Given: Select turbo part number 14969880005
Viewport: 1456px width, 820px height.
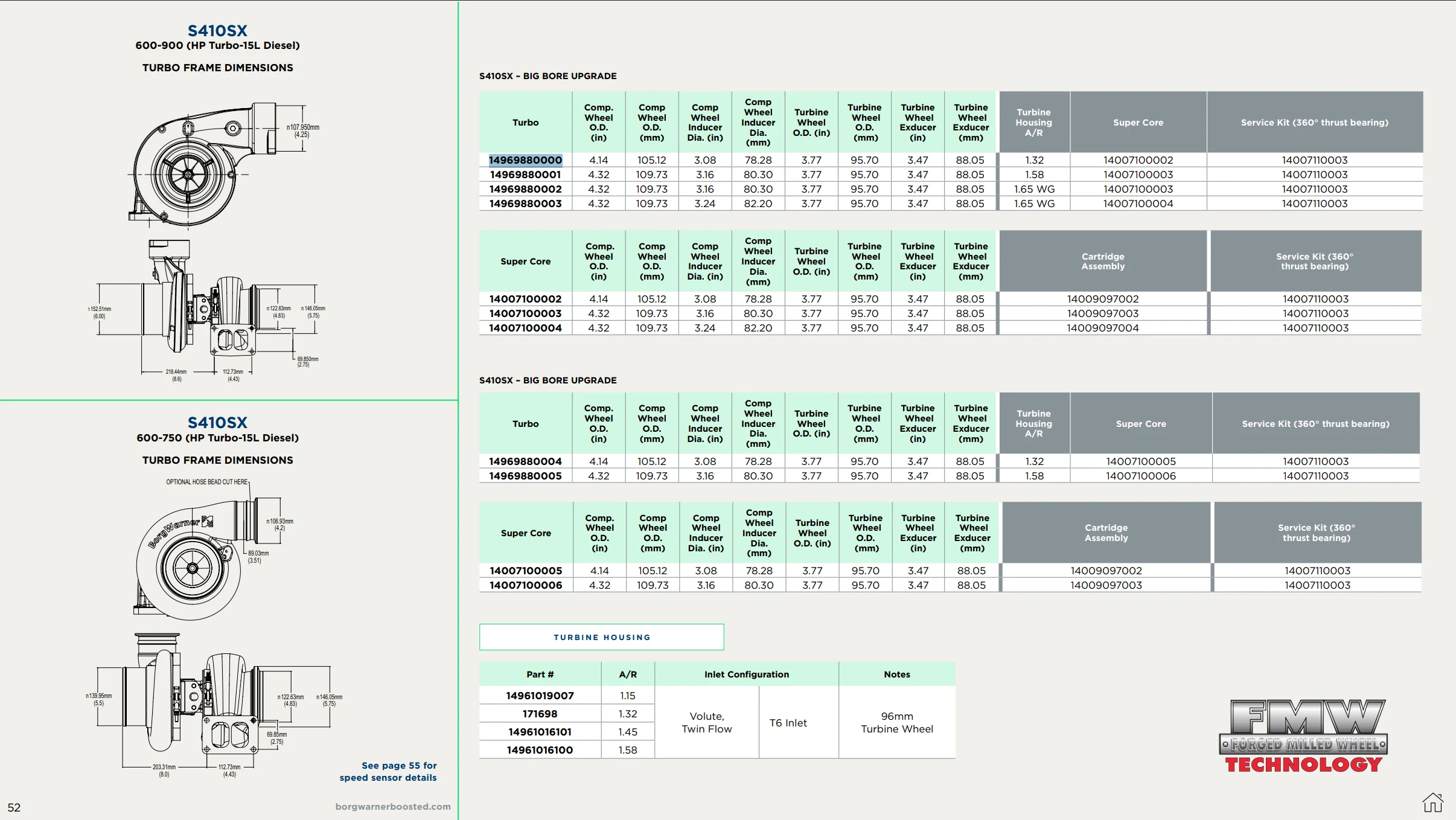Looking at the screenshot, I should pyautogui.click(x=525, y=476).
